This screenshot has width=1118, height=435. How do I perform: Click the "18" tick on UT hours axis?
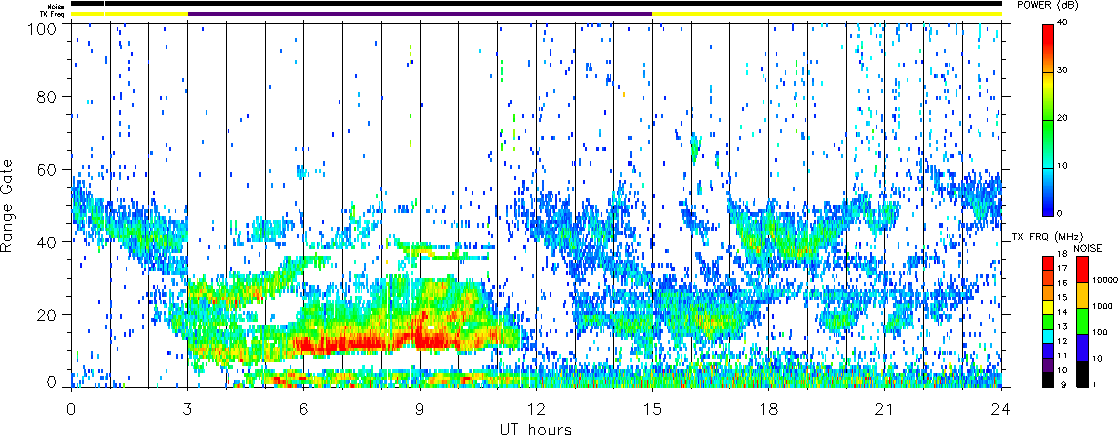(768, 409)
